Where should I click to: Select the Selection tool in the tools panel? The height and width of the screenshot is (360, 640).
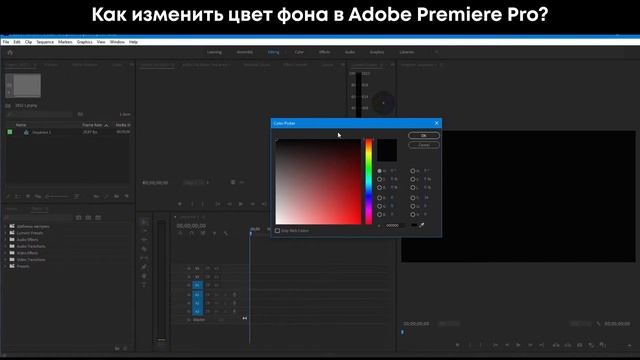tap(144, 222)
